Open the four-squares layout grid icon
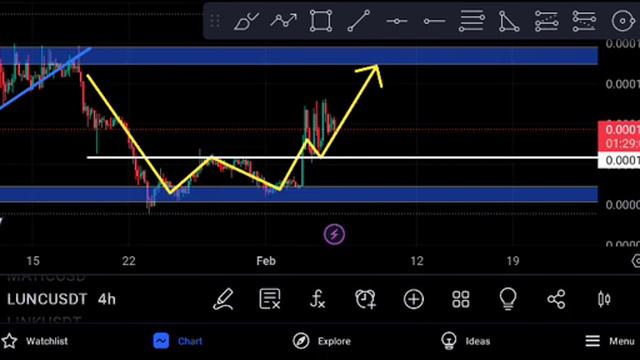This screenshot has height=360, width=640. coord(461,299)
